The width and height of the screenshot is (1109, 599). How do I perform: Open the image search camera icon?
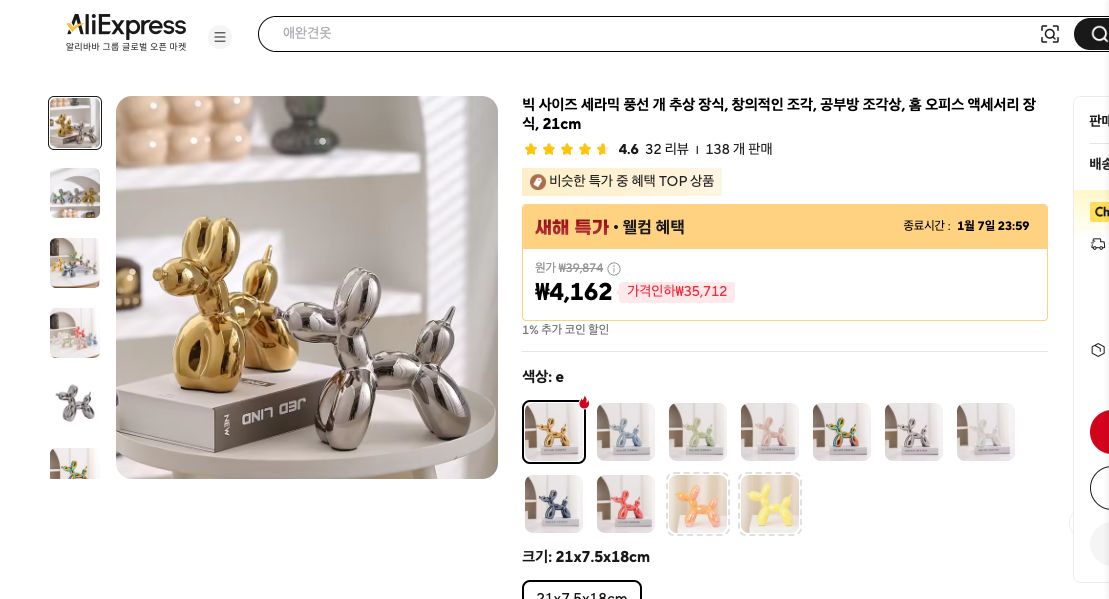click(x=1050, y=33)
